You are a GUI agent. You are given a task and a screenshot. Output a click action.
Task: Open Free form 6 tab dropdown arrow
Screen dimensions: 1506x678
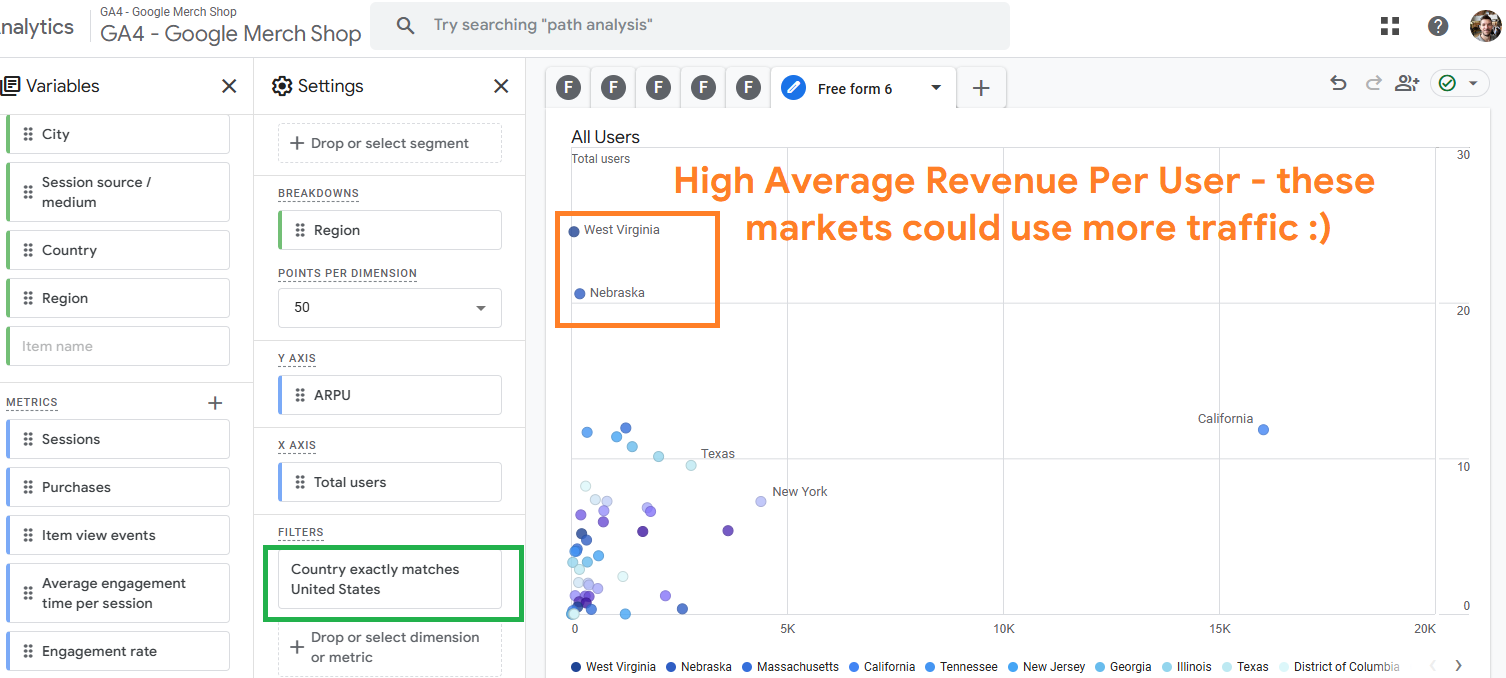coord(936,88)
